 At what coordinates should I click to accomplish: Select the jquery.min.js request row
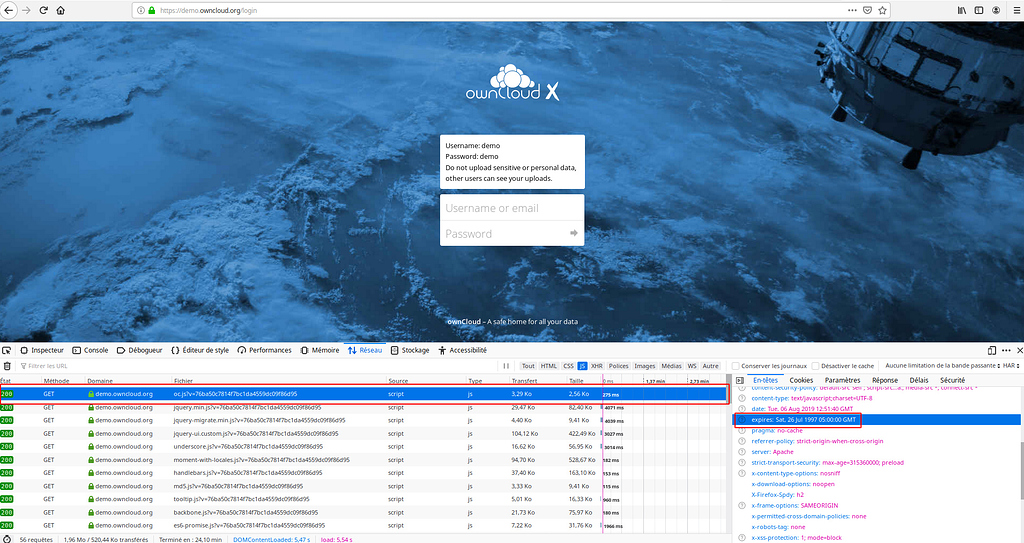(x=364, y=407)
